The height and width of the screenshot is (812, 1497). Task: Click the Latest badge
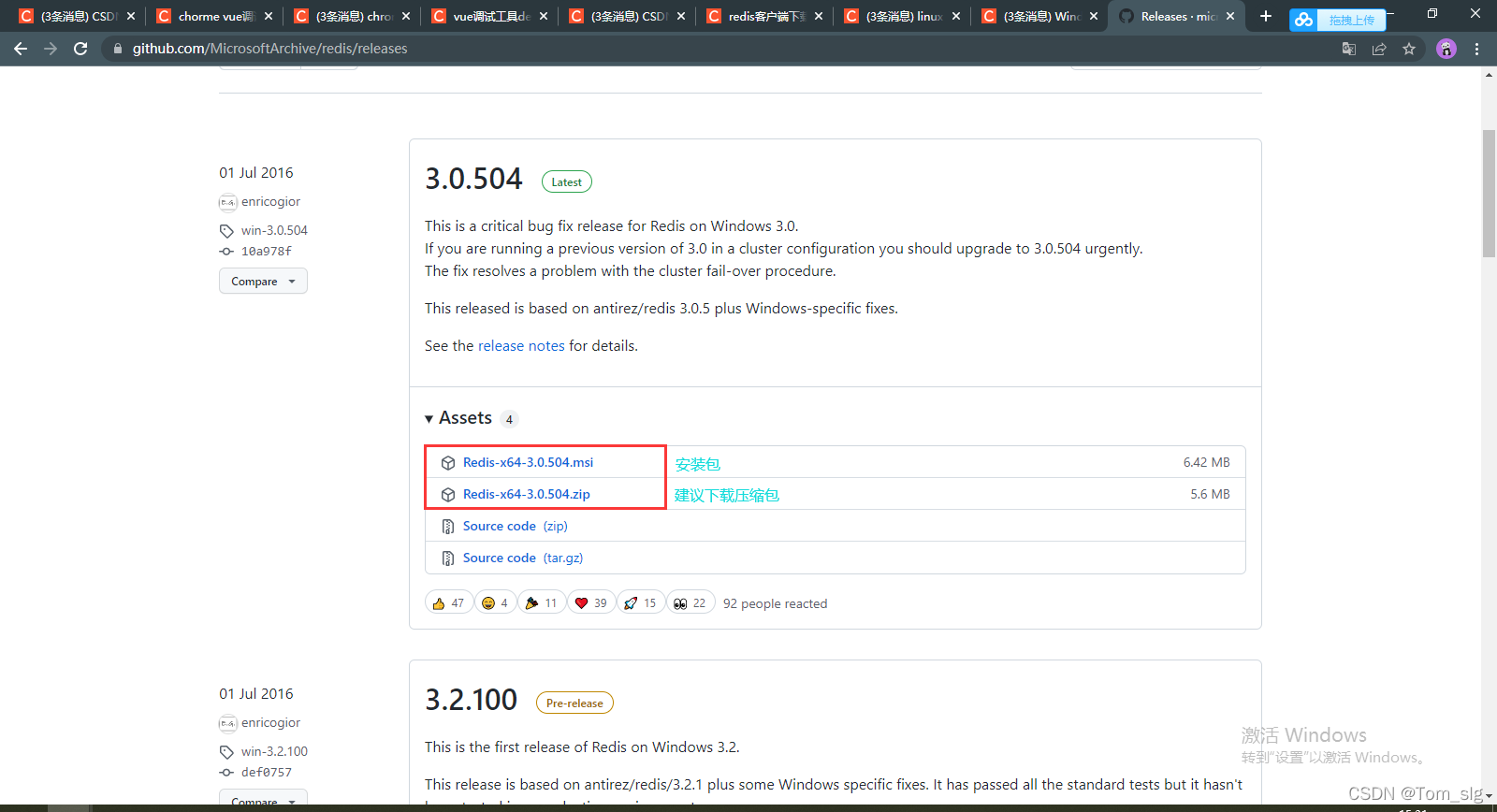[566, 181]
